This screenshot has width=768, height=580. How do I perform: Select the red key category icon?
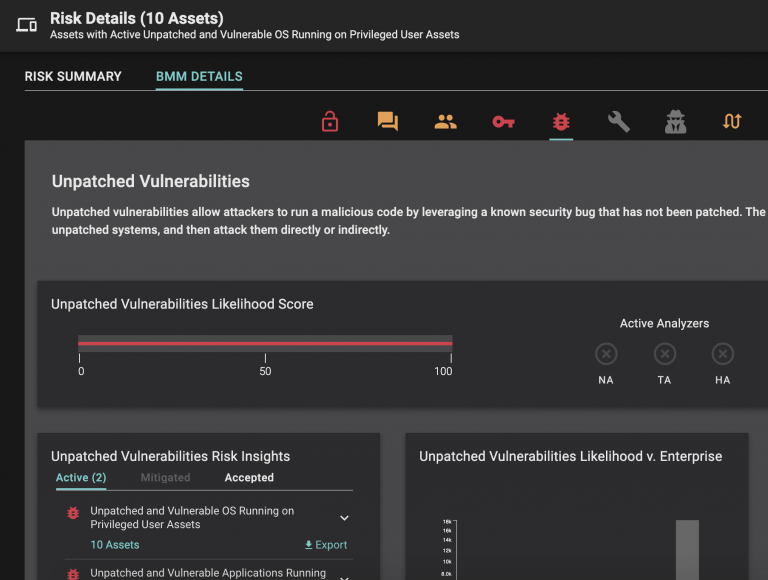(x=503, y=122)
